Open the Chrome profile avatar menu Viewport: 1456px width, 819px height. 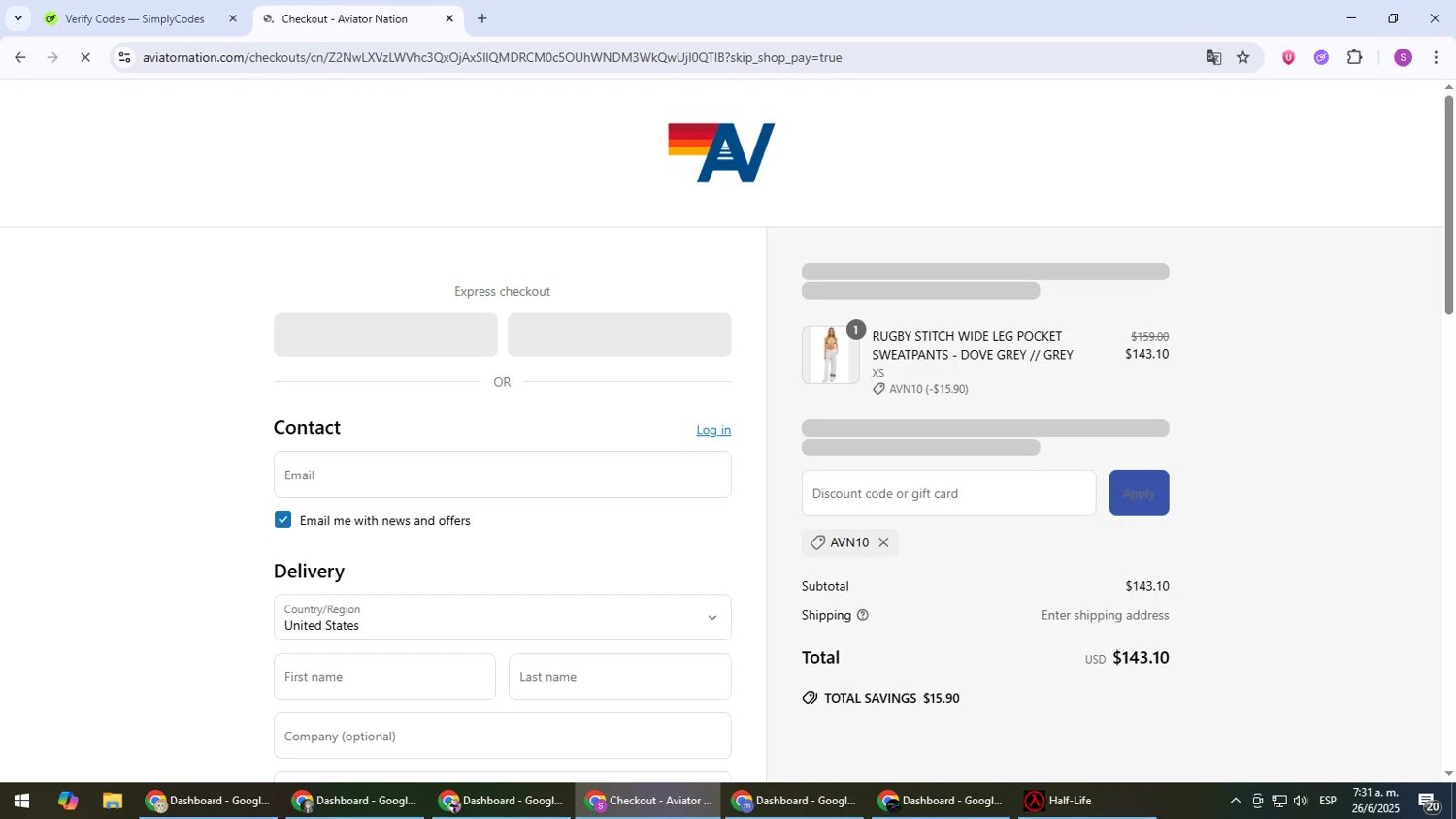click(x=1403, y=57)
